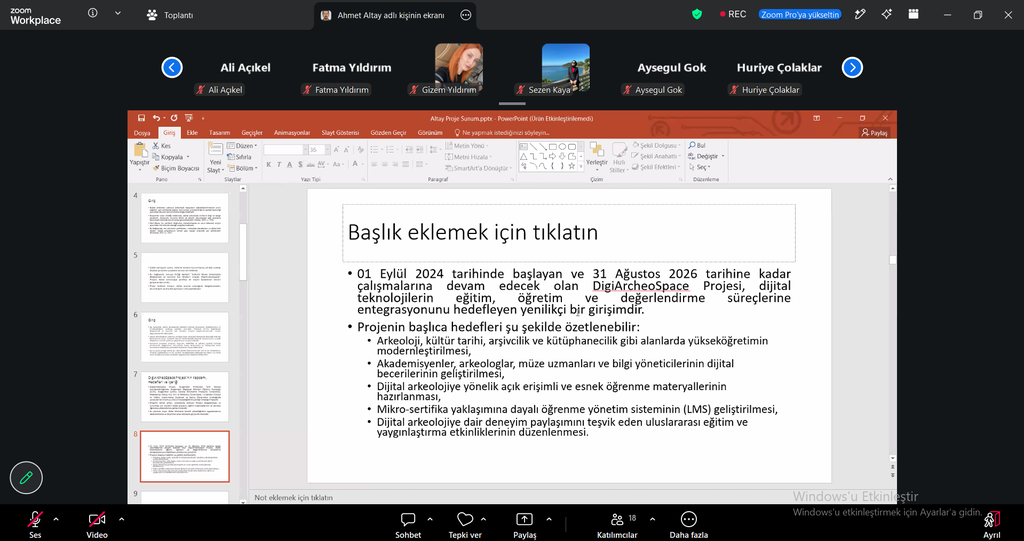
Task: Open the Kopyala dropdown arrow
Action: (x=188, y=157)
